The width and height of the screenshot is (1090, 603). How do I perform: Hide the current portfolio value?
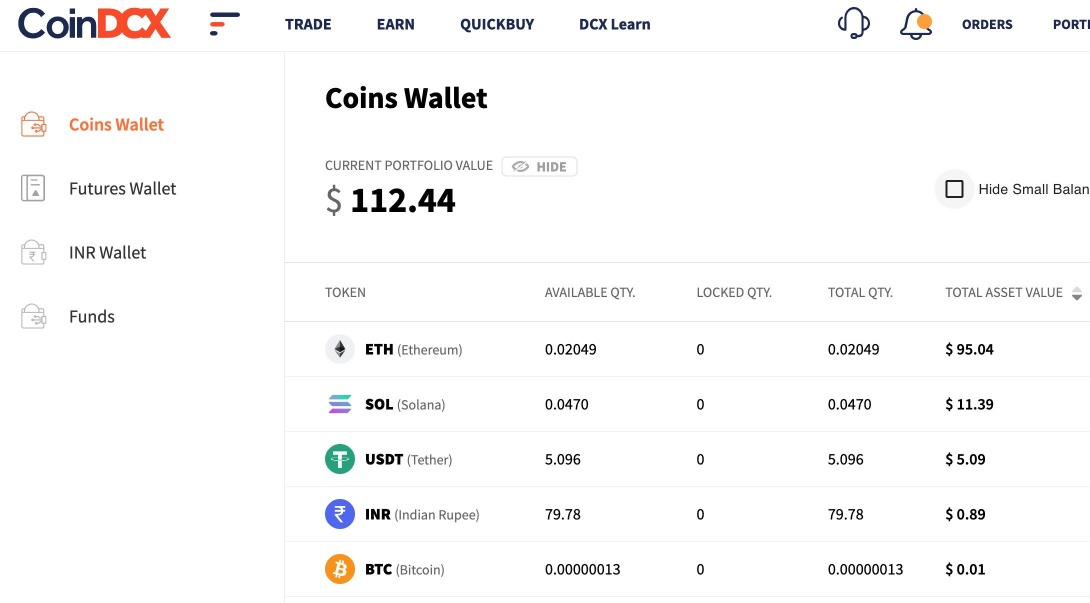[x=540, y=167]
